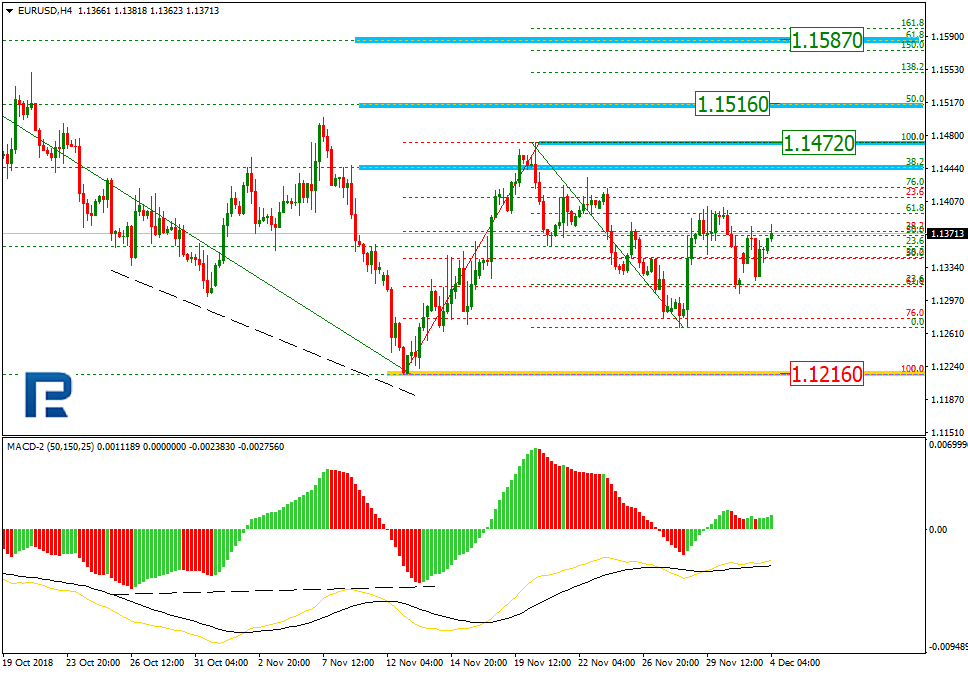Image resolution: width=968 pixels, height=674 pixels.
Task: Click the red 100.0 Fibonacci label near 1.12160
Action: (912, 368)
